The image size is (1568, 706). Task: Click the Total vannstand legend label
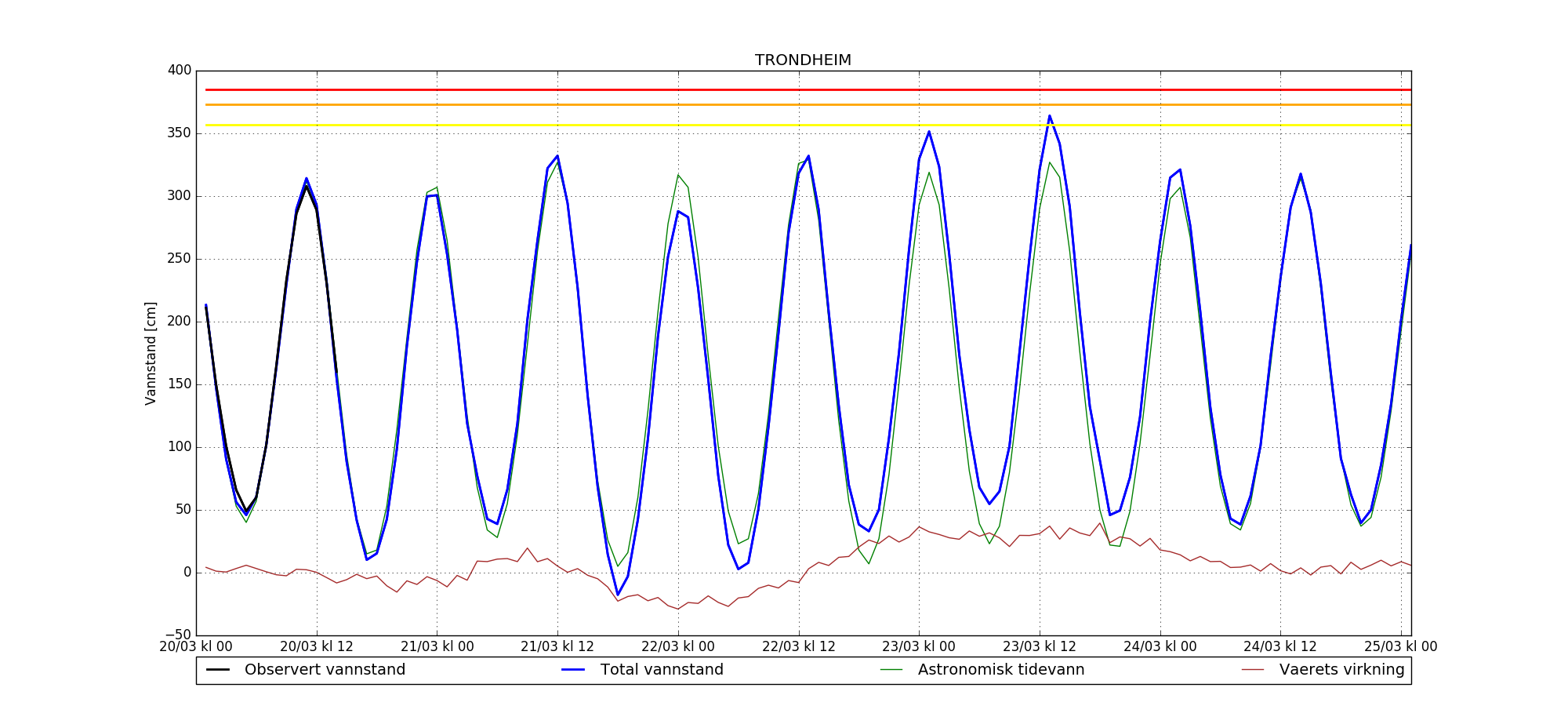(662, 670)
